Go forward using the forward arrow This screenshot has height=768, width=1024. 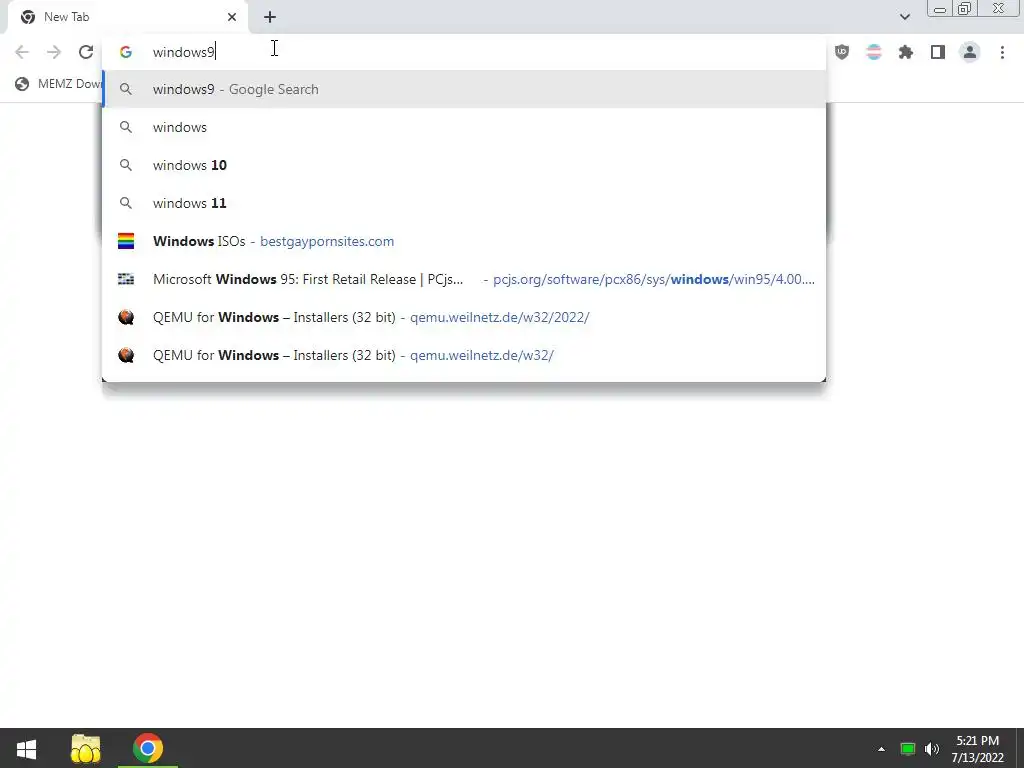(x=54, y=52)
